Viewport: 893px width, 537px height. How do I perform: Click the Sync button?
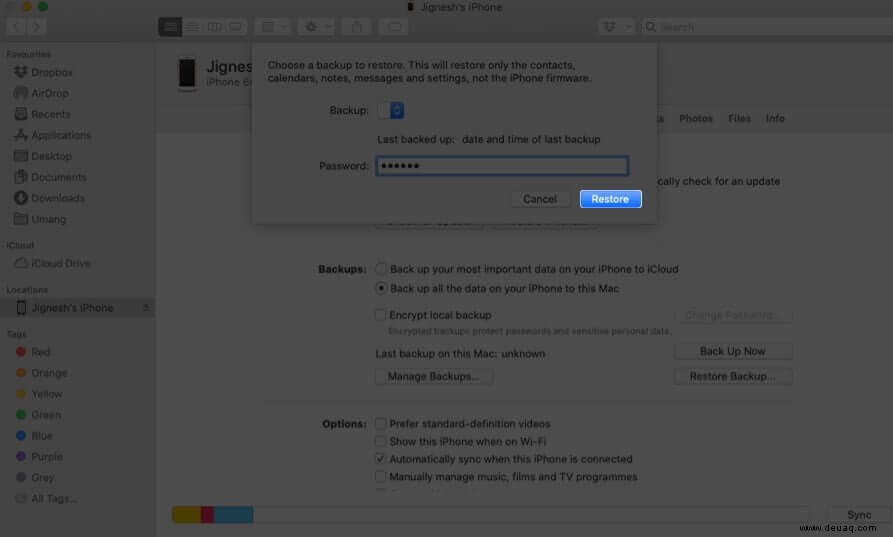[x=859, y=514]
